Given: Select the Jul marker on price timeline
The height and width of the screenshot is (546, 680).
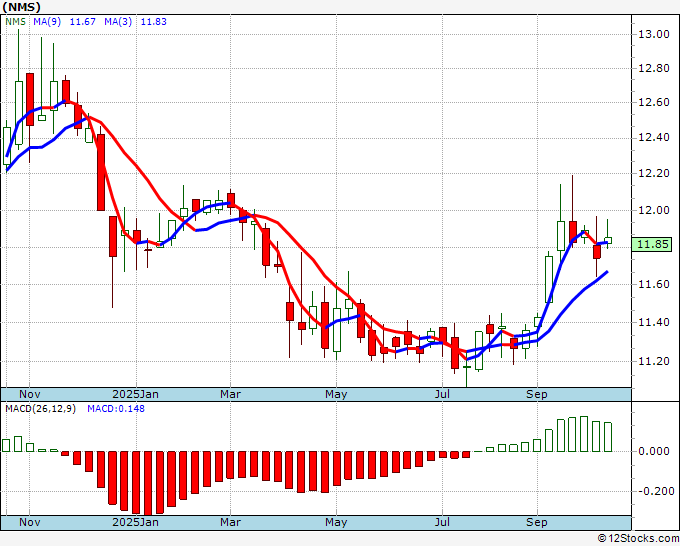Looking at the screenshot, I should coord(442,394).
